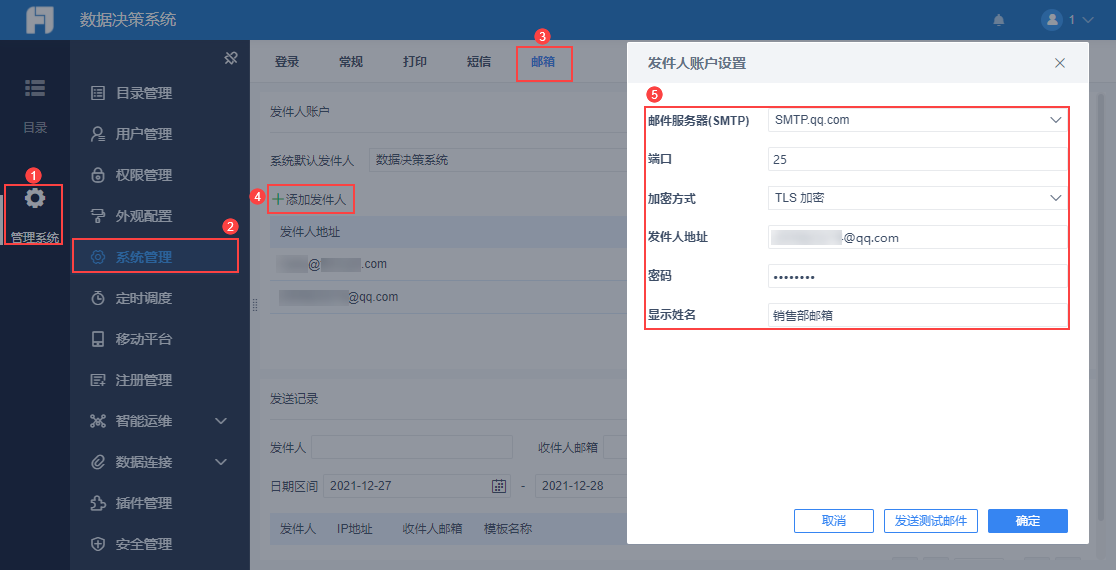Click the 收件人邮箱 column header
This screenshot has width=1116, height=570.
click(432, 528)
